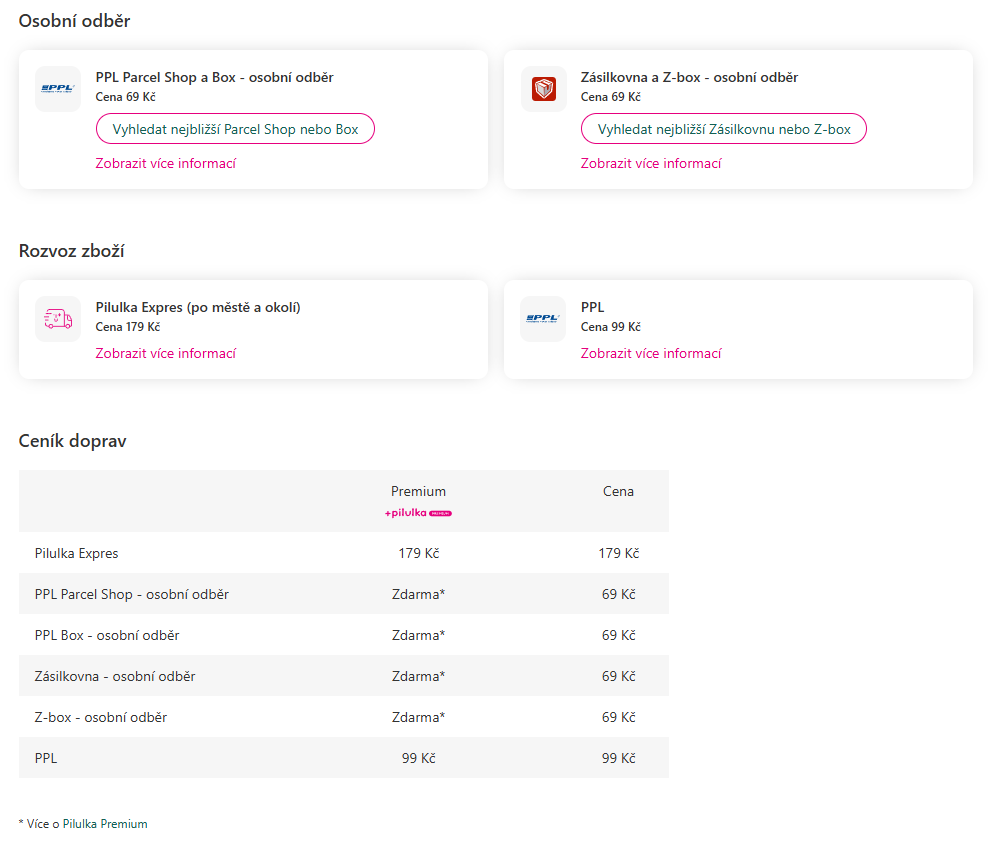Click PPL logo in Rozvoz zboží card
This screenshot has height=847, width=997.
(543, 319)
